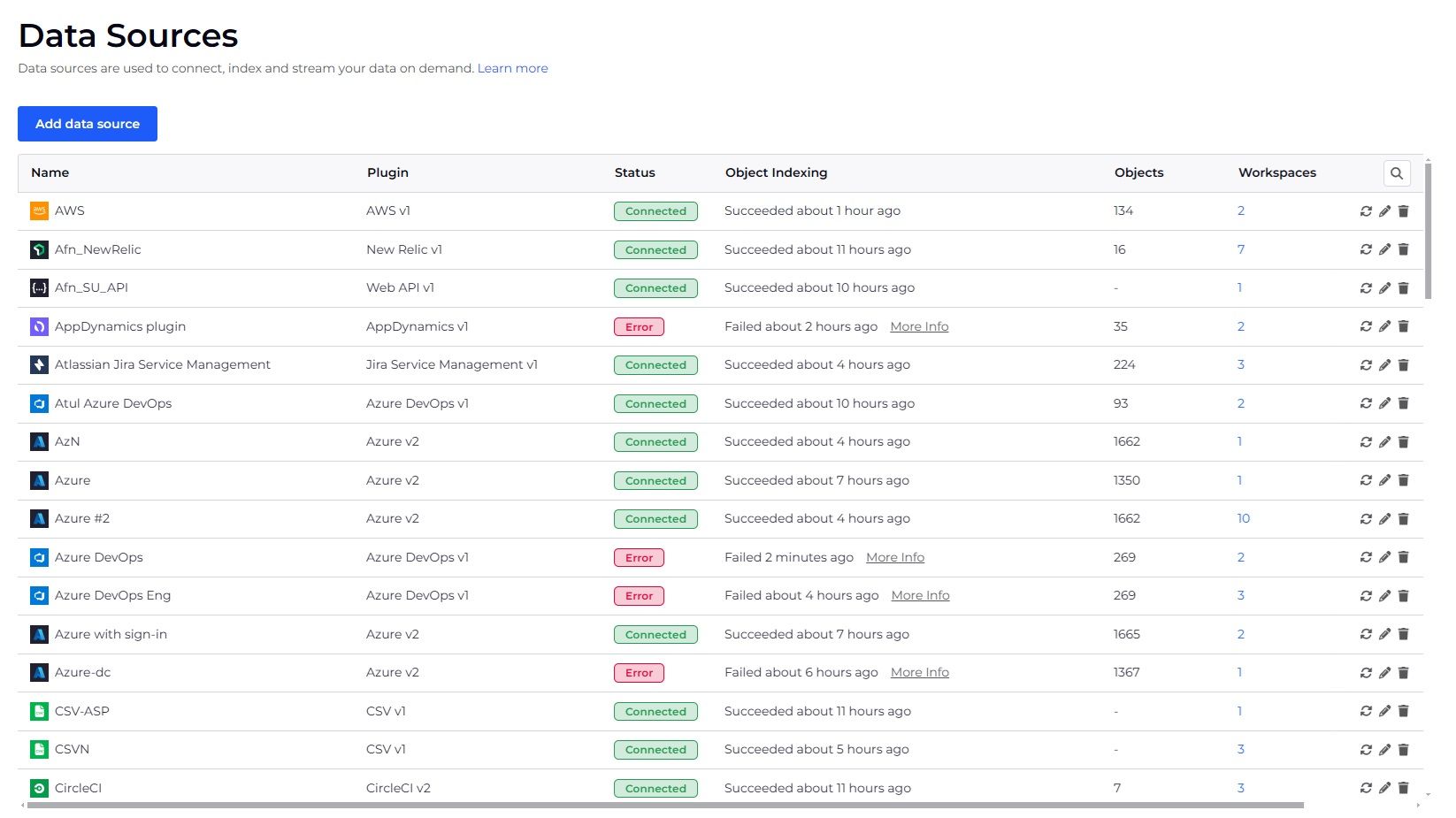Click the CircleCI v2 plugin cell
Viewport: 1456px width, 818px height.
pyautogui.click(x=398, y=788)
